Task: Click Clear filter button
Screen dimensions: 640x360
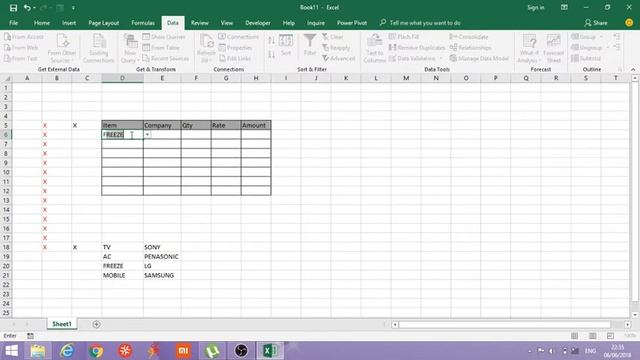Action: 332,37
